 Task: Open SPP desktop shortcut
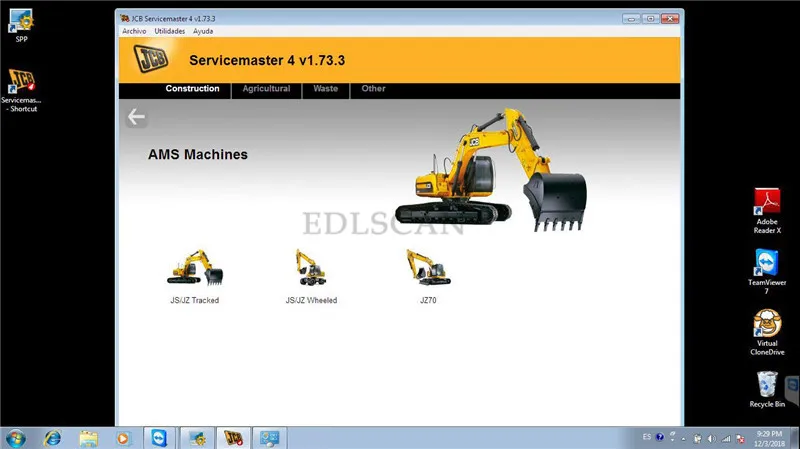click(21, 26)
